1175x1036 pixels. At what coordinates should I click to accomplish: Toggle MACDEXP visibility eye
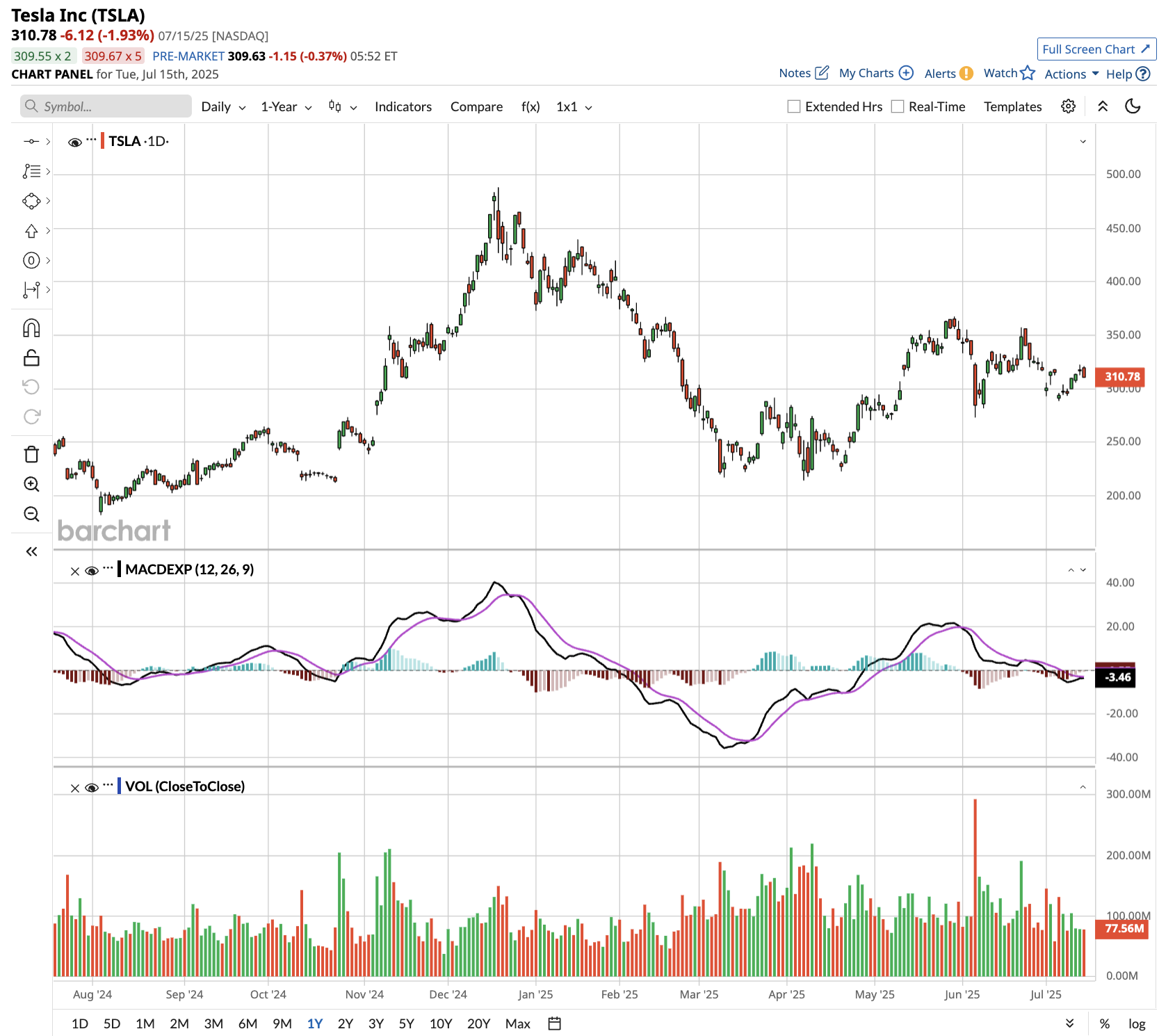point(91,571)
